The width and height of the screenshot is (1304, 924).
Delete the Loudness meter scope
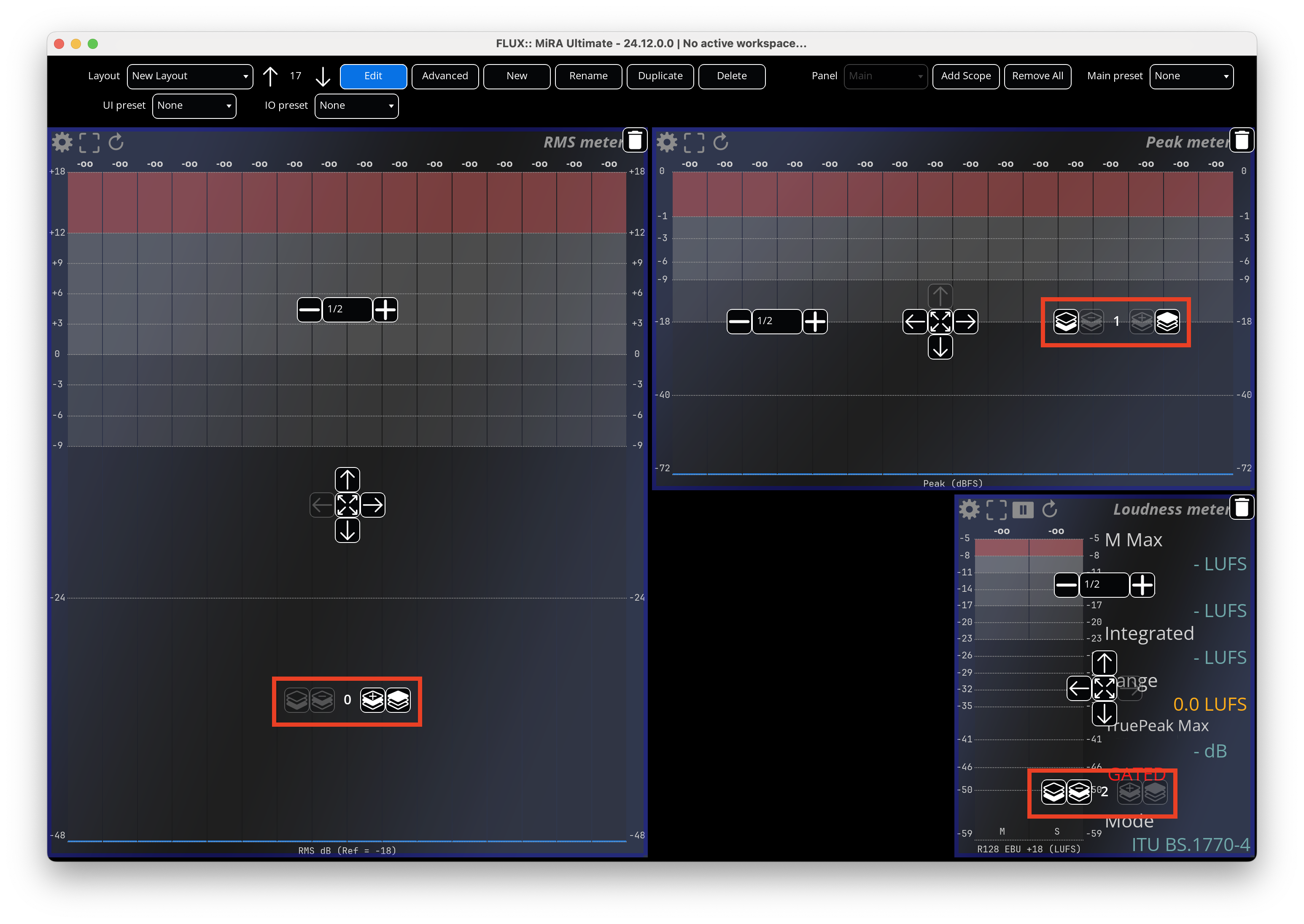1242,507
